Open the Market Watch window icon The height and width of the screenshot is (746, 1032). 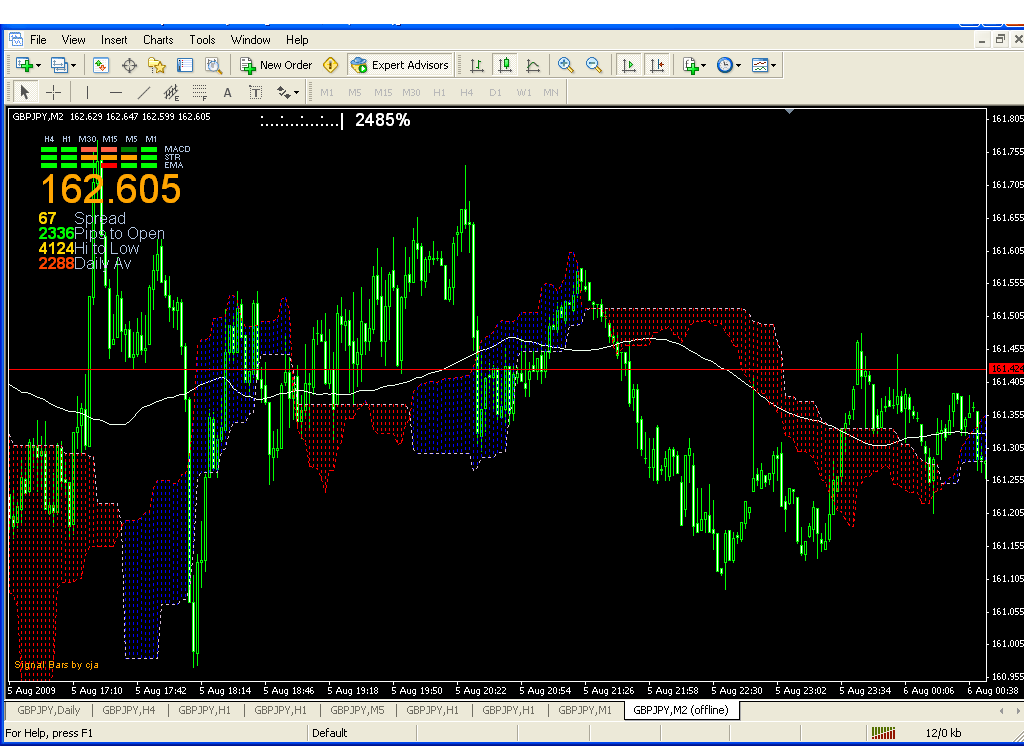(100, 65)
